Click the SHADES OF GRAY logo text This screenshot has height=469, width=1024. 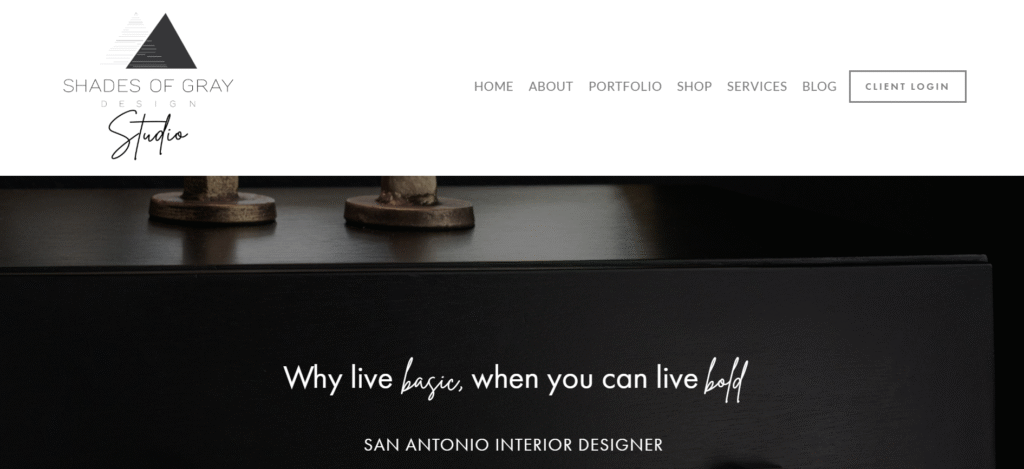[148, 86]
